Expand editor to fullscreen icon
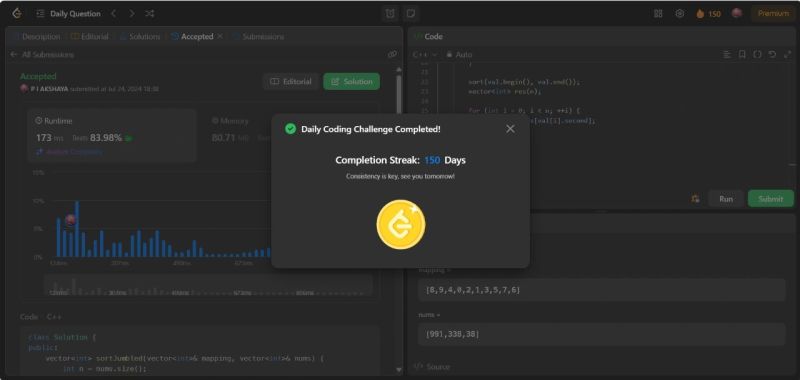800x380 pixels. coord(787,55)
